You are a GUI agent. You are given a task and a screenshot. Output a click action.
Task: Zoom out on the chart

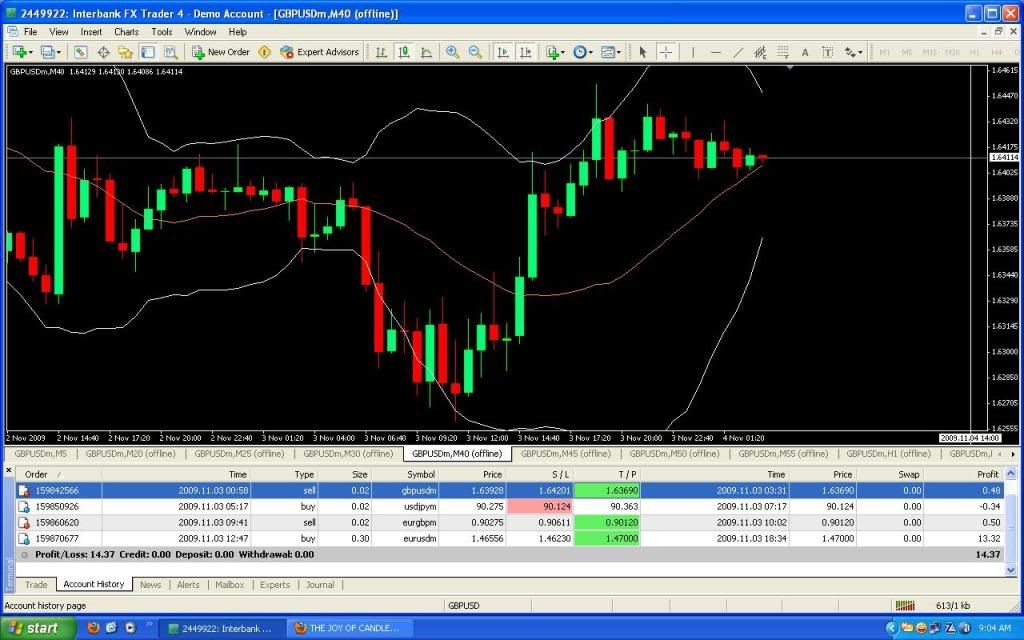pos(475,52)
